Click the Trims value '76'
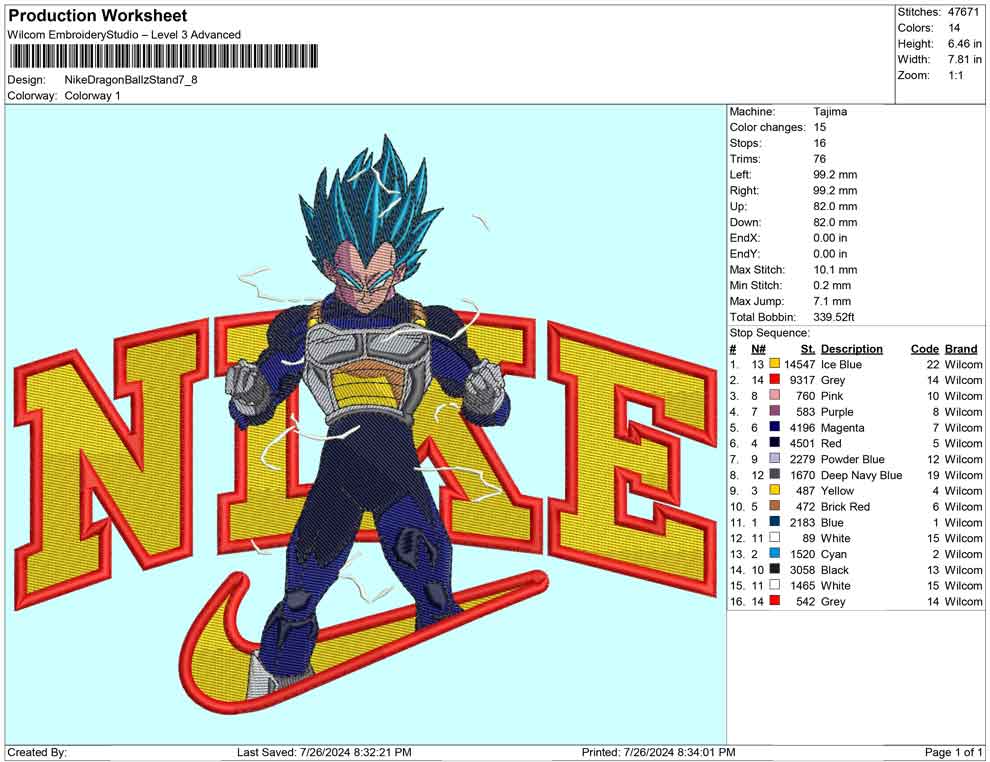This screenshot has height=762, width=990. tap(820, 159)
